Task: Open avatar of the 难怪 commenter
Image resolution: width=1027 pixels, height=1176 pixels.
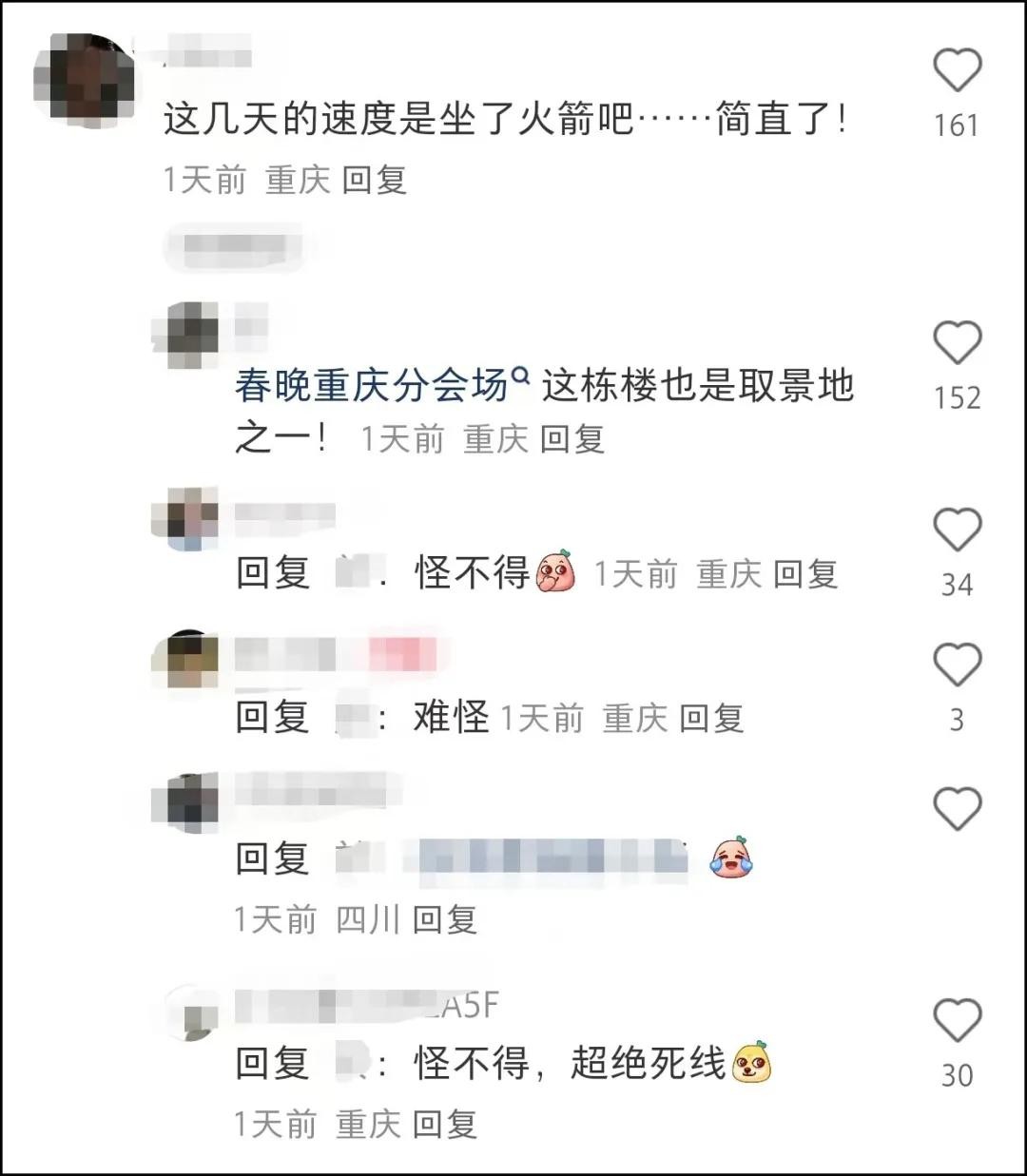Action: click(x=193, y=660)
